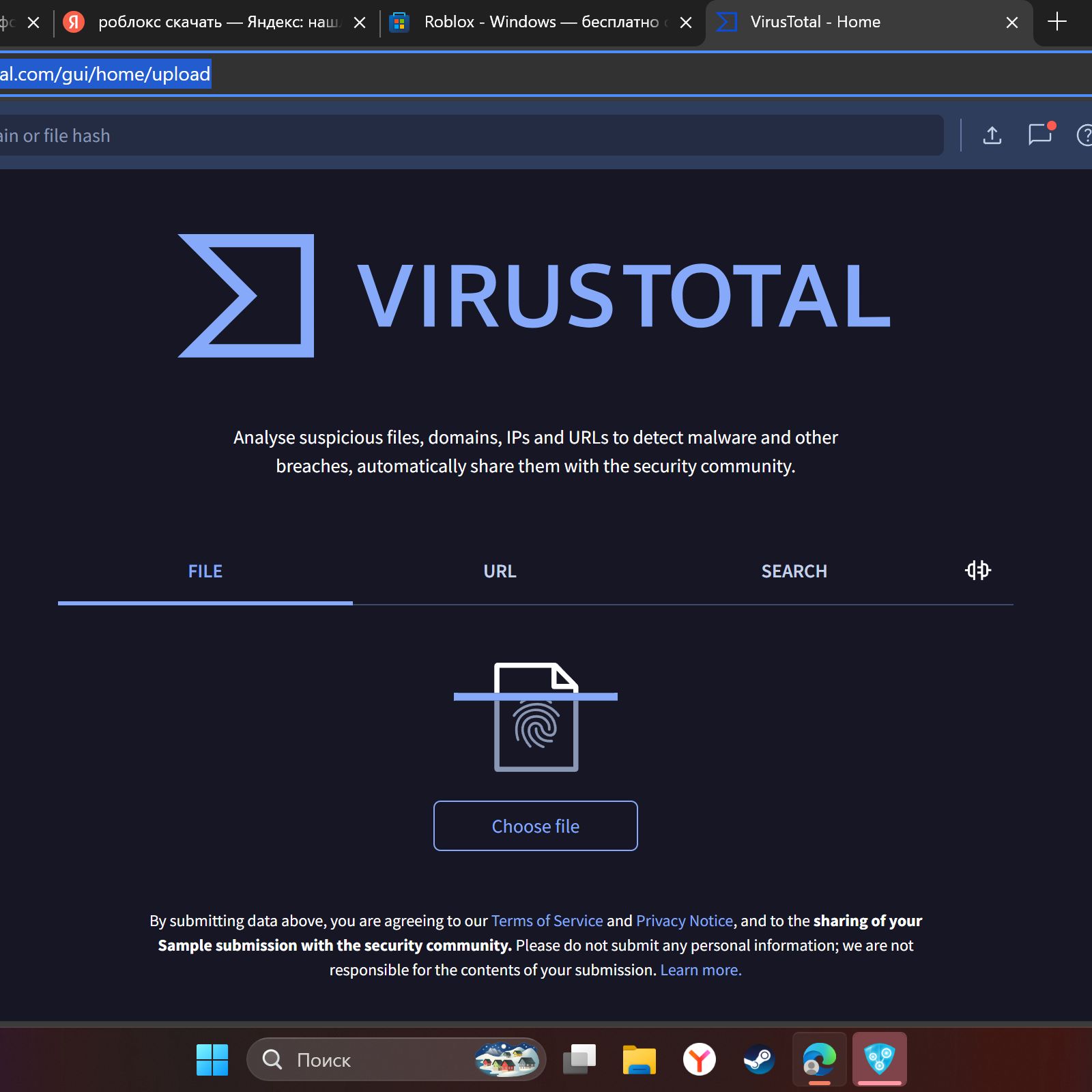This screenshot has width=1092, height=1092.
Task: Click the domain or file hash search field
Action: (471, 135)
